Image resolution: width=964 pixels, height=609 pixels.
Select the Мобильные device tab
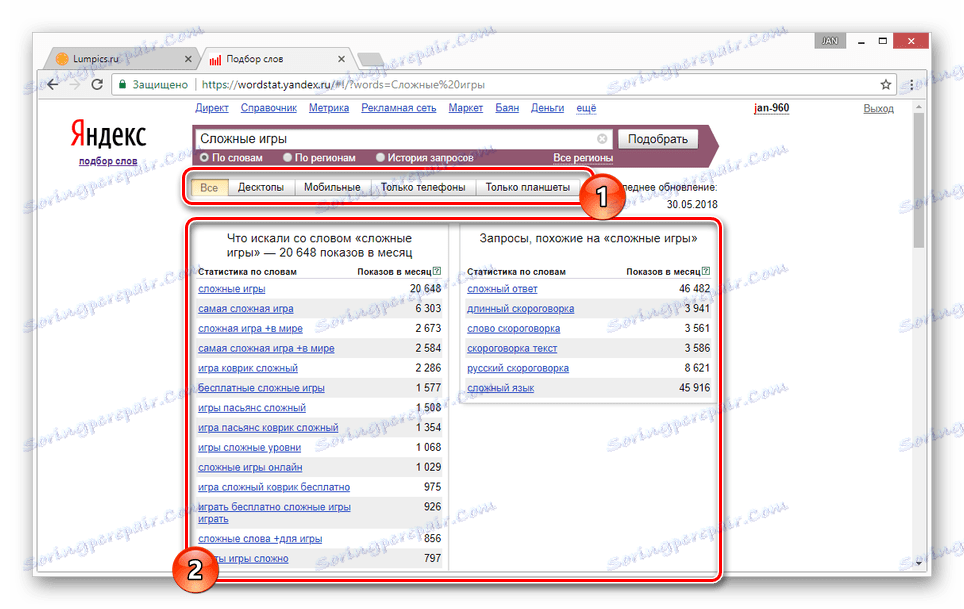click(x=332, y=187)
